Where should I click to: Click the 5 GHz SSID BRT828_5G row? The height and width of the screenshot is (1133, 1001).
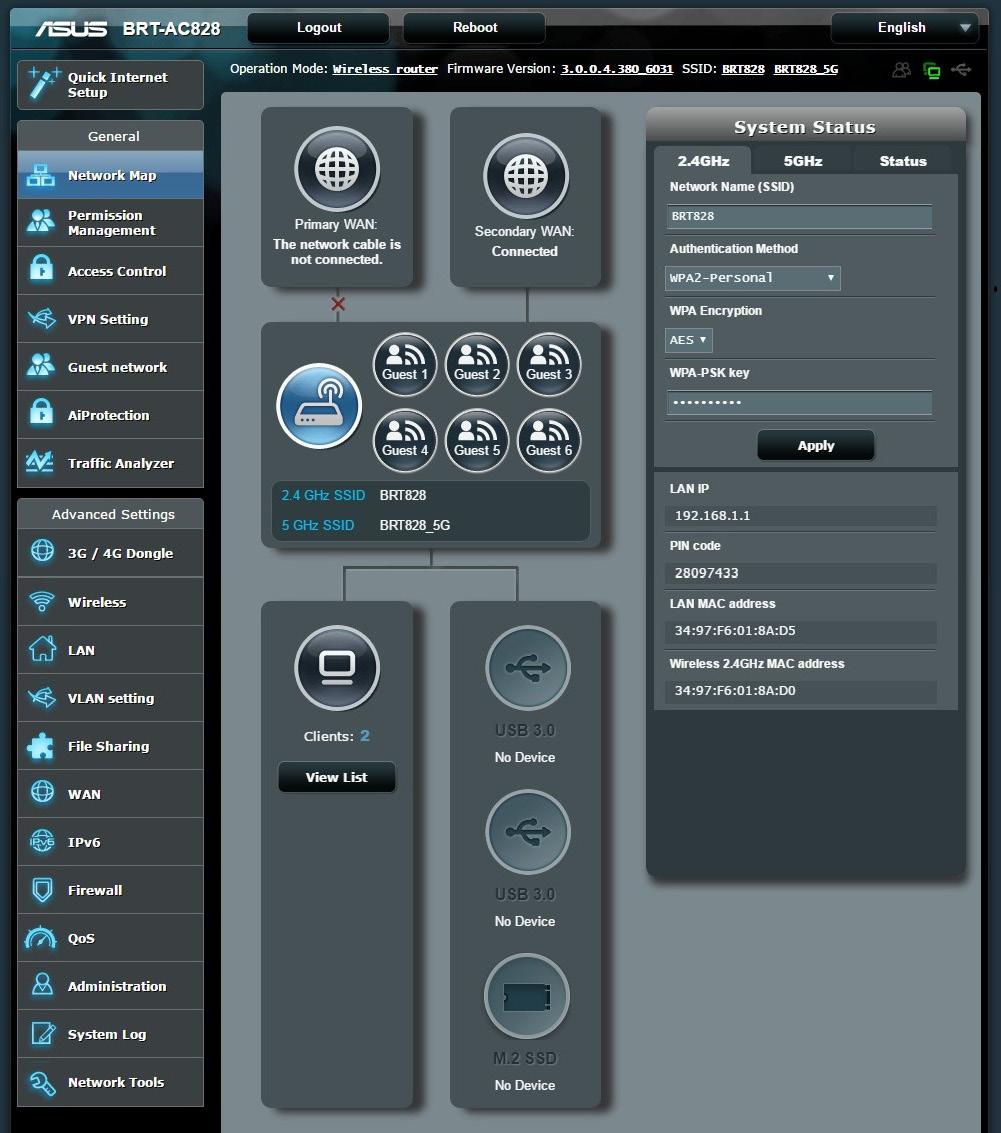click(430, 525)
